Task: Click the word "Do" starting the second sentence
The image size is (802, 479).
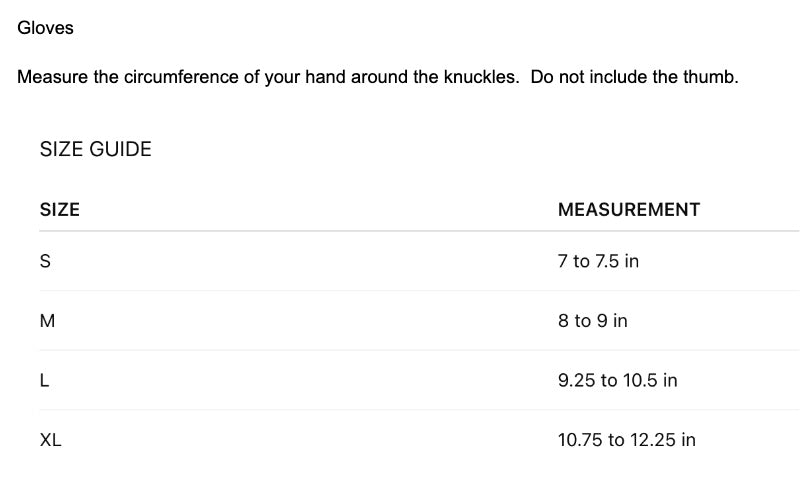Action: coord(542,78)
